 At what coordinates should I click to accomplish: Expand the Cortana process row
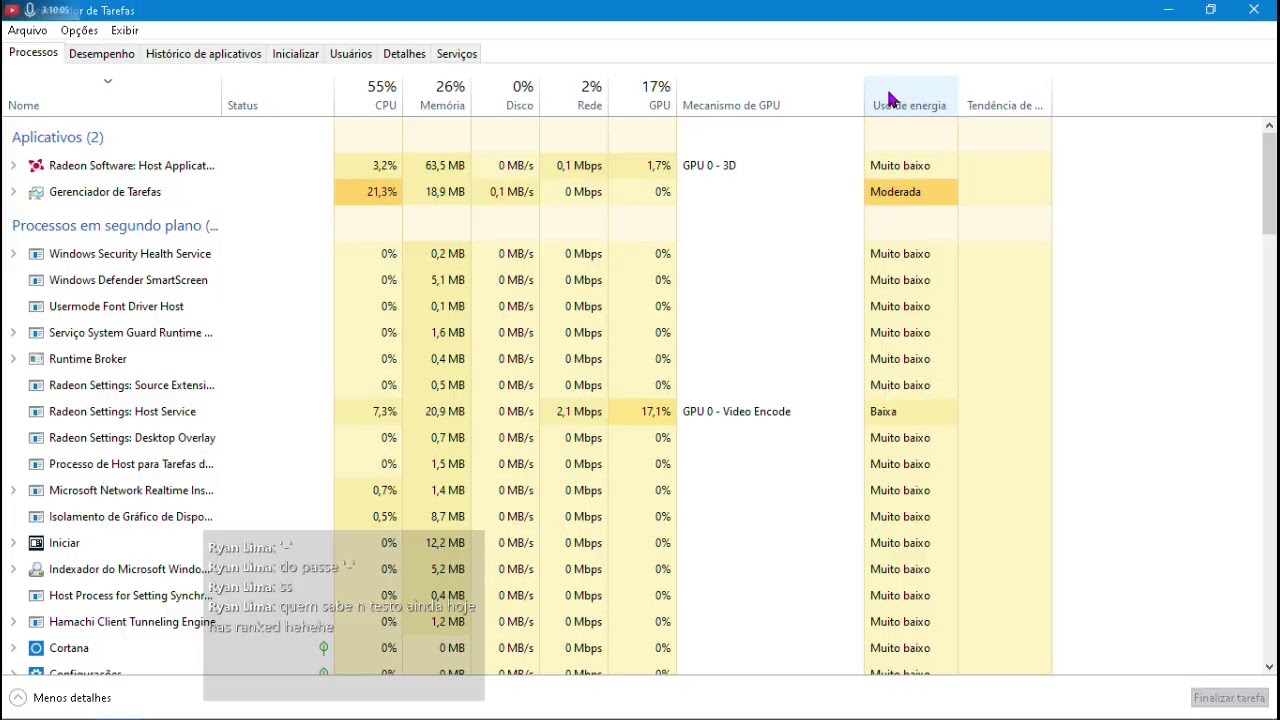13,648
